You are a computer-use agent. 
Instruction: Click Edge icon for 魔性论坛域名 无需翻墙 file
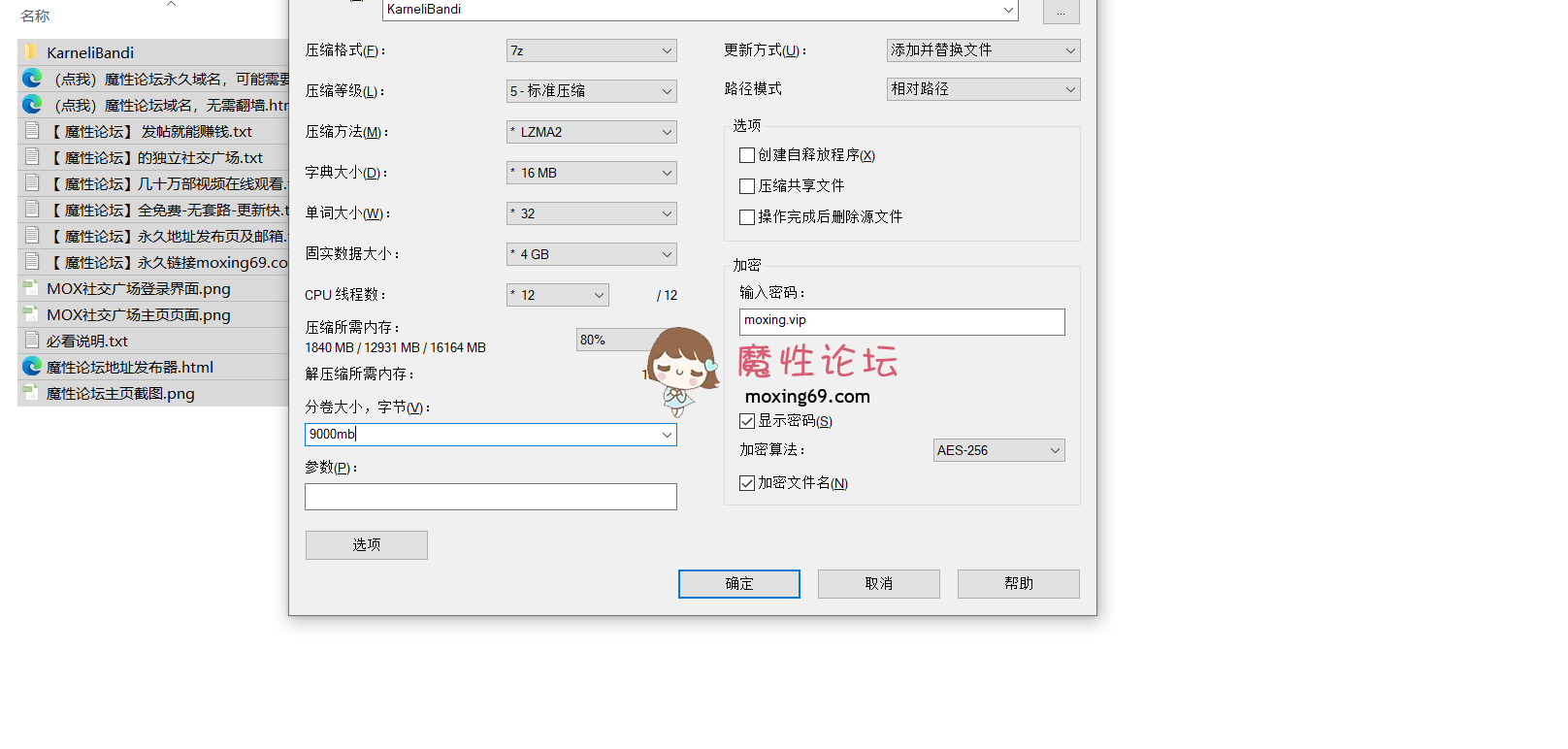(32, 104)
